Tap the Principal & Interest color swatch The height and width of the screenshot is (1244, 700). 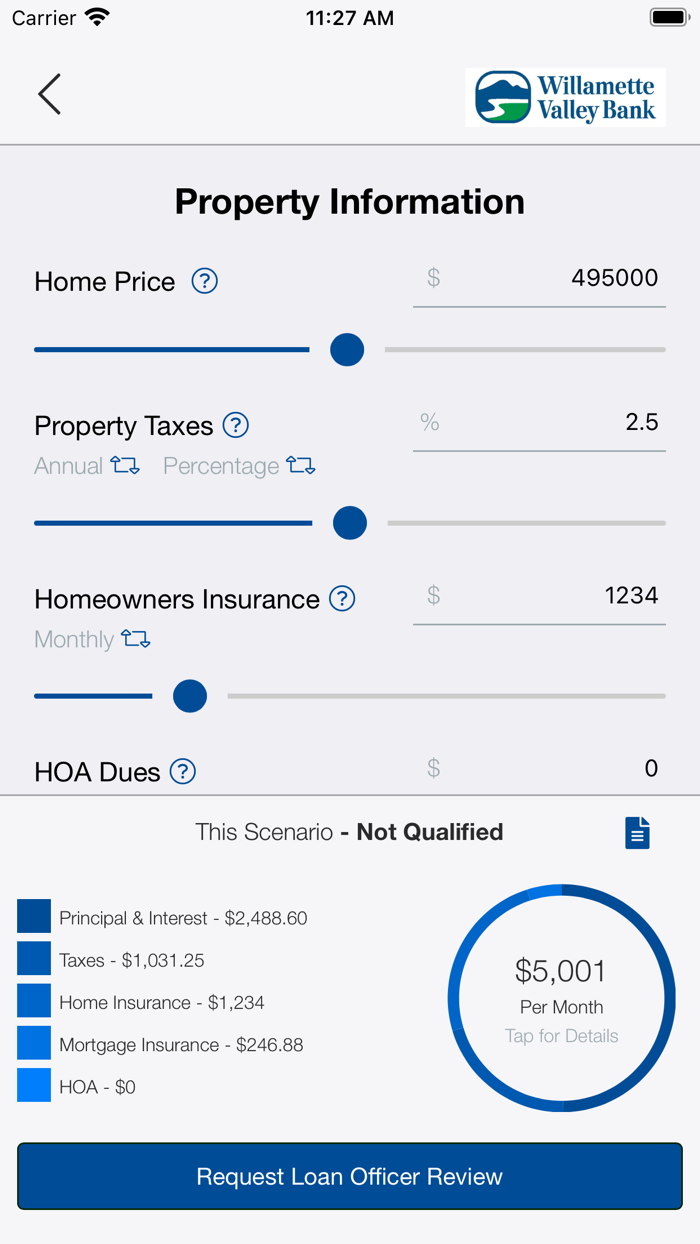point(34,917)
